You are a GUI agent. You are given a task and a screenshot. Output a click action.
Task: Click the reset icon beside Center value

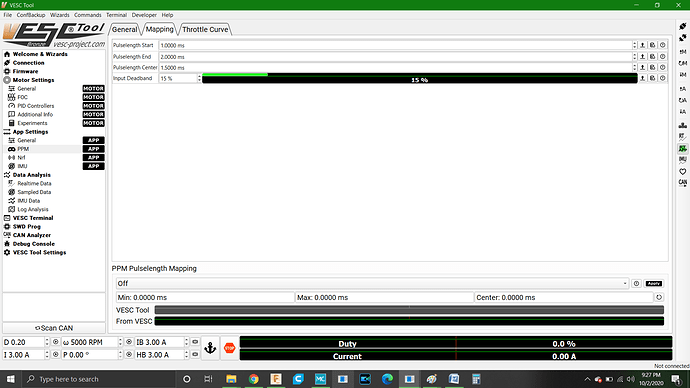[659, 297]
